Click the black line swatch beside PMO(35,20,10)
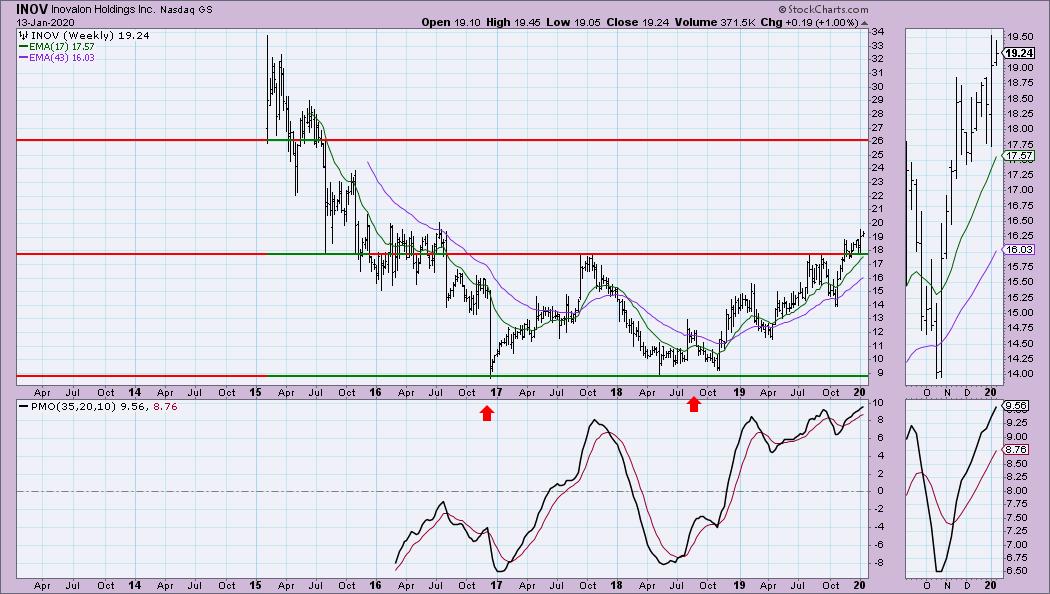The height and width of the screenshot is (594, 1050). 23,406
